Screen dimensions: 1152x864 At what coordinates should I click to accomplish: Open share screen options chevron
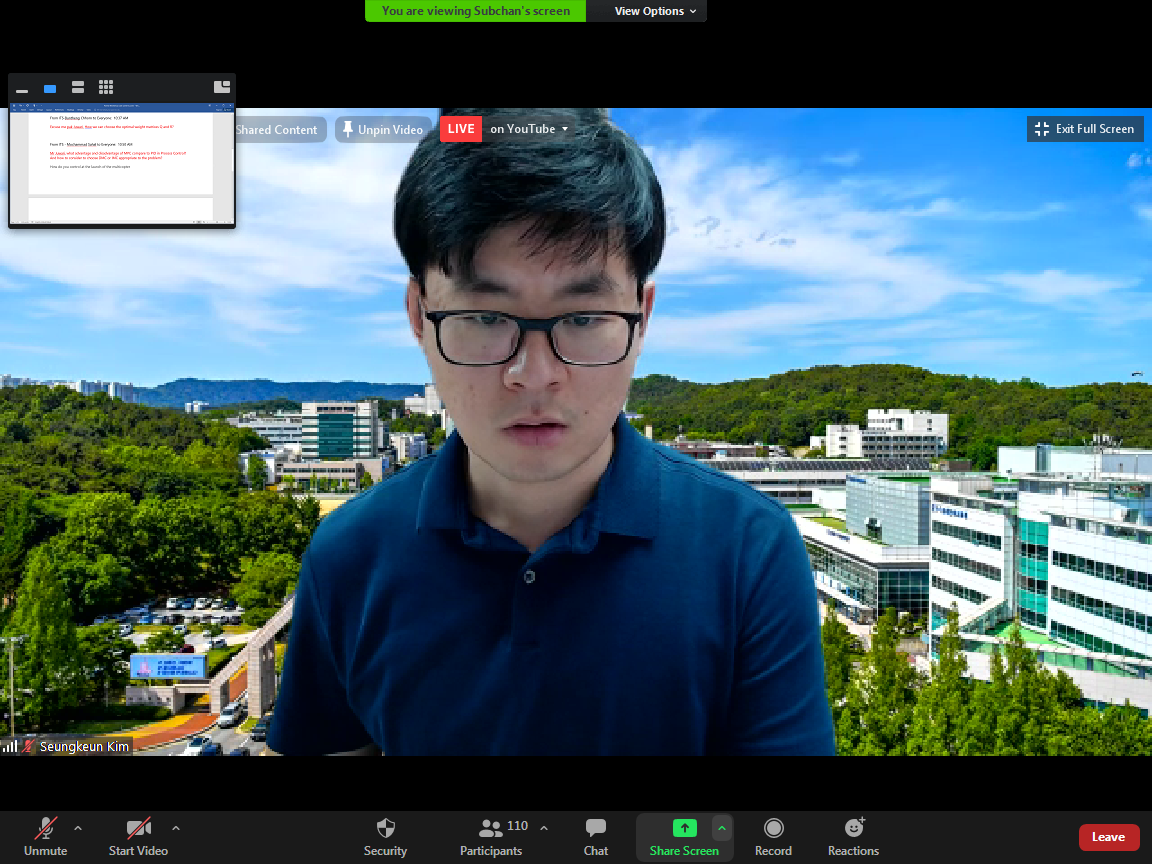721,828
